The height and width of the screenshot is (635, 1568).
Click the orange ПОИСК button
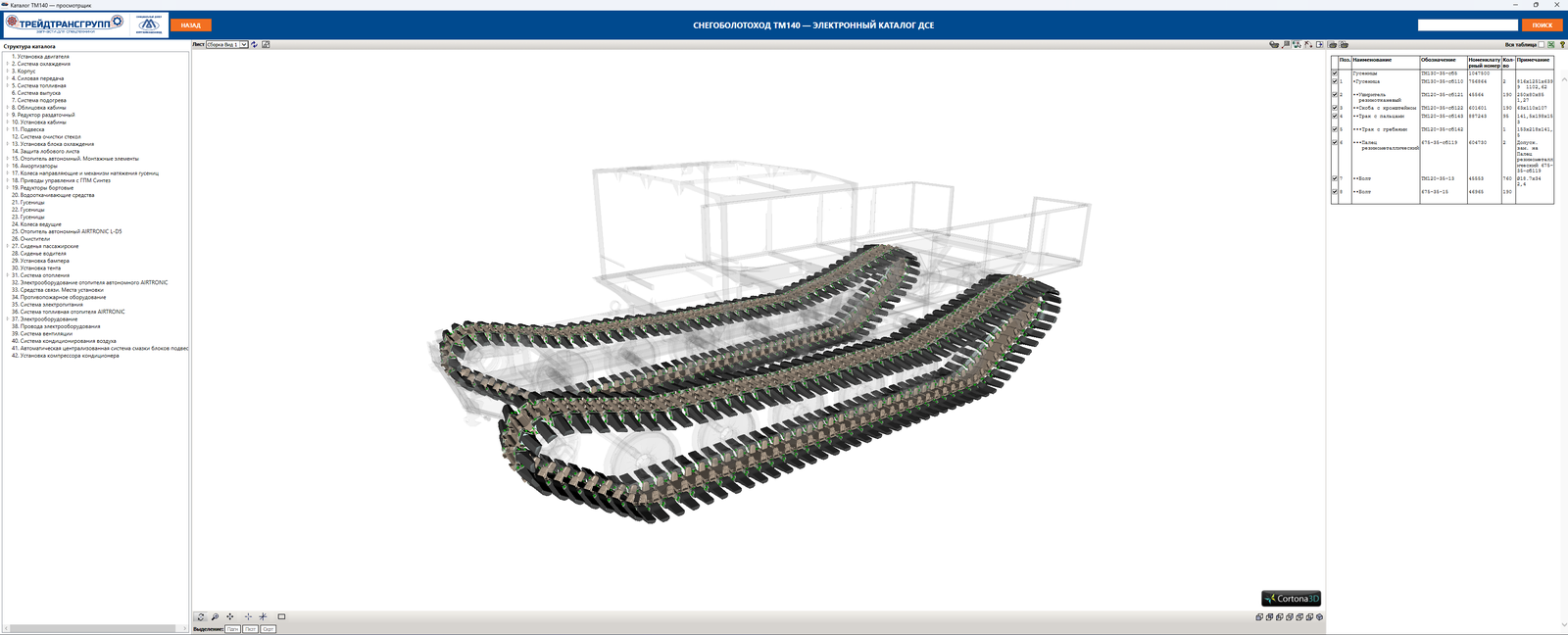pos(1543,25)
